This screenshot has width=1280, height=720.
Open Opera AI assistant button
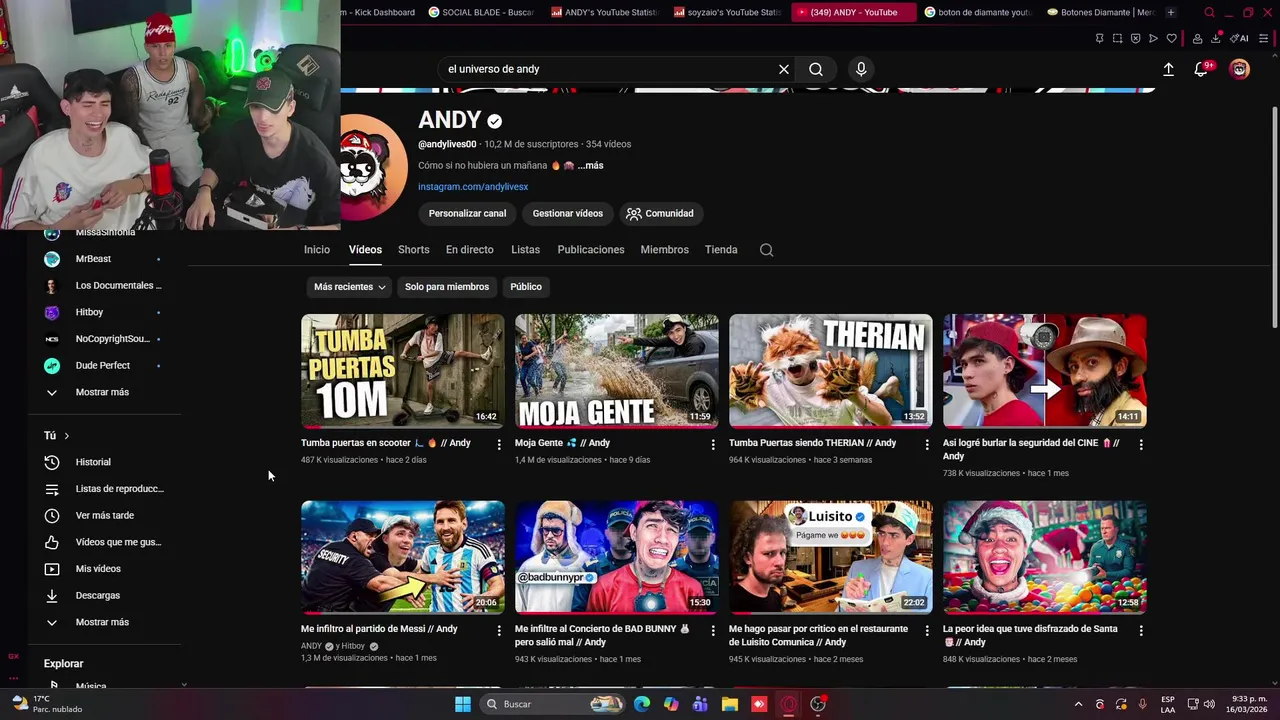[1239, 39]
